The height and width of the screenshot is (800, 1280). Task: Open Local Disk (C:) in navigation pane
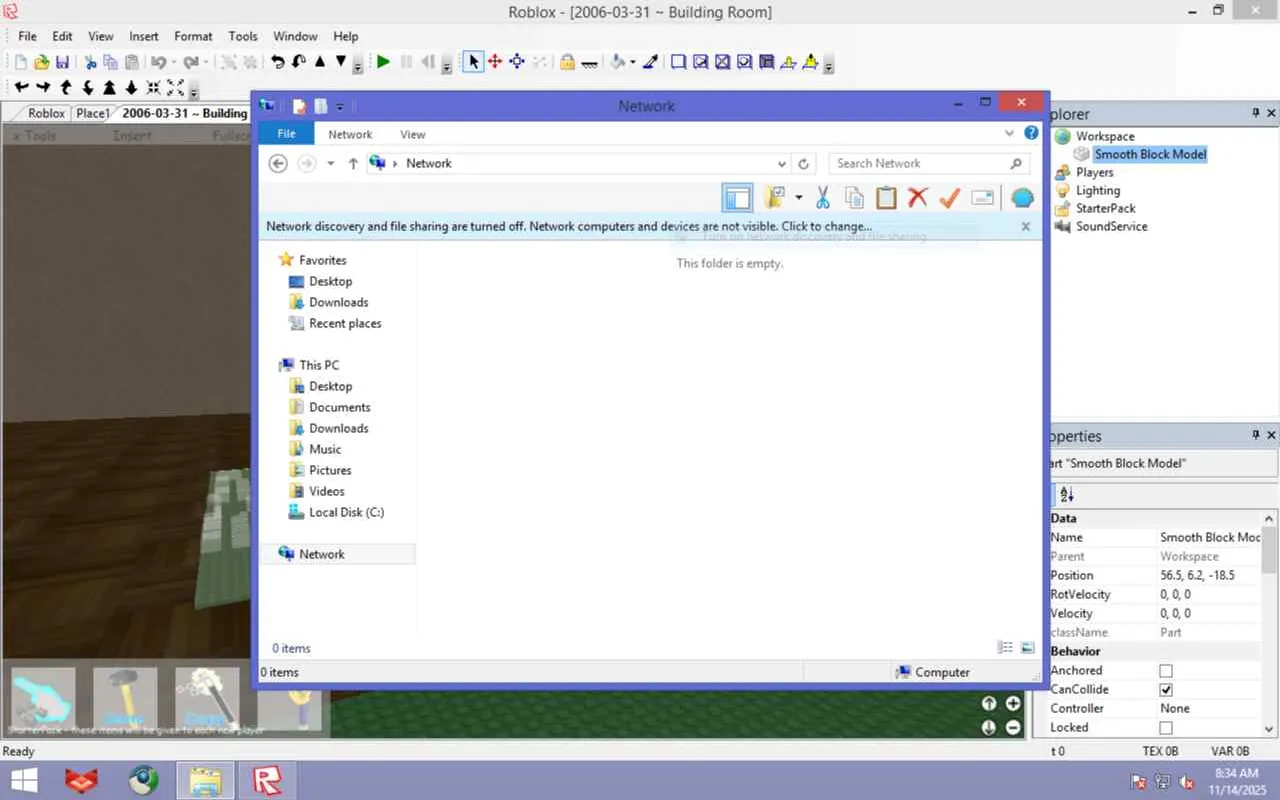(346, 512)
